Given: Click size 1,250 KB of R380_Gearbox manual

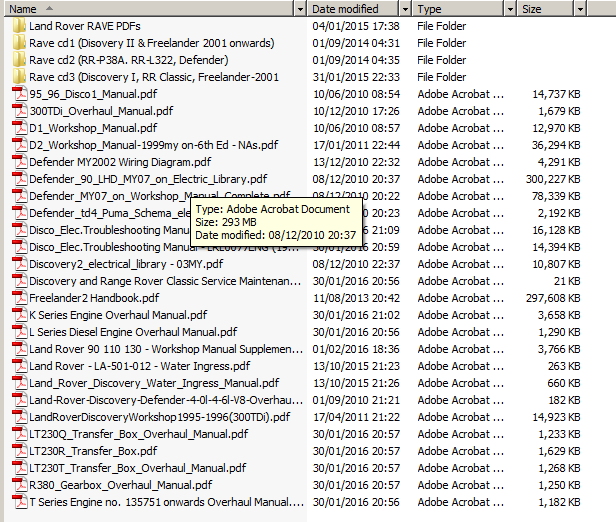Looking at the screenshot, I should pos(559,485).
